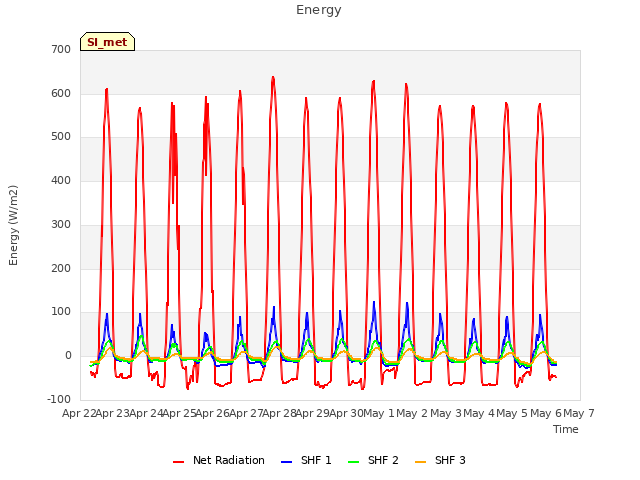640x480 pixels.
Task: Click the May 1 SHF 1 blue peak
Action: click(x=374, y=302)
